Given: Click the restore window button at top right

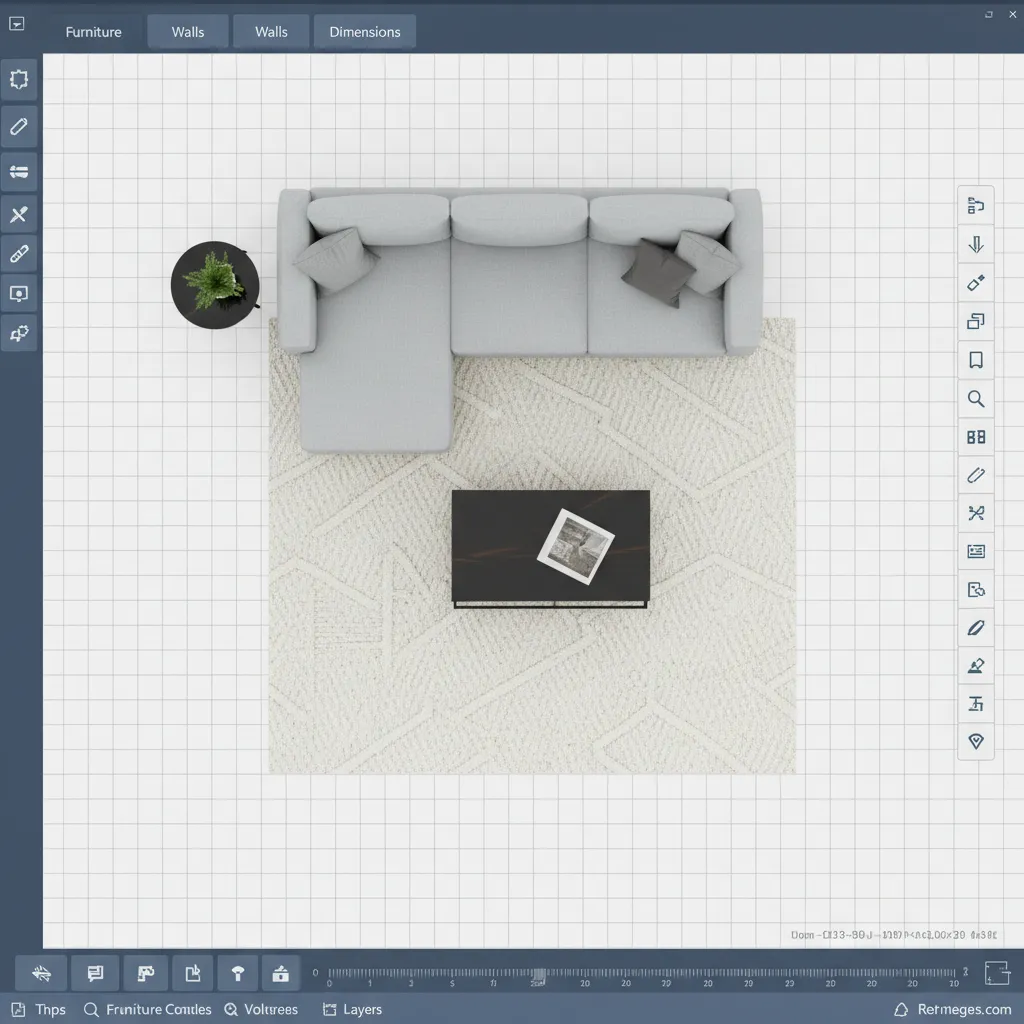Looking at the screenshot, I should point(989,14).
